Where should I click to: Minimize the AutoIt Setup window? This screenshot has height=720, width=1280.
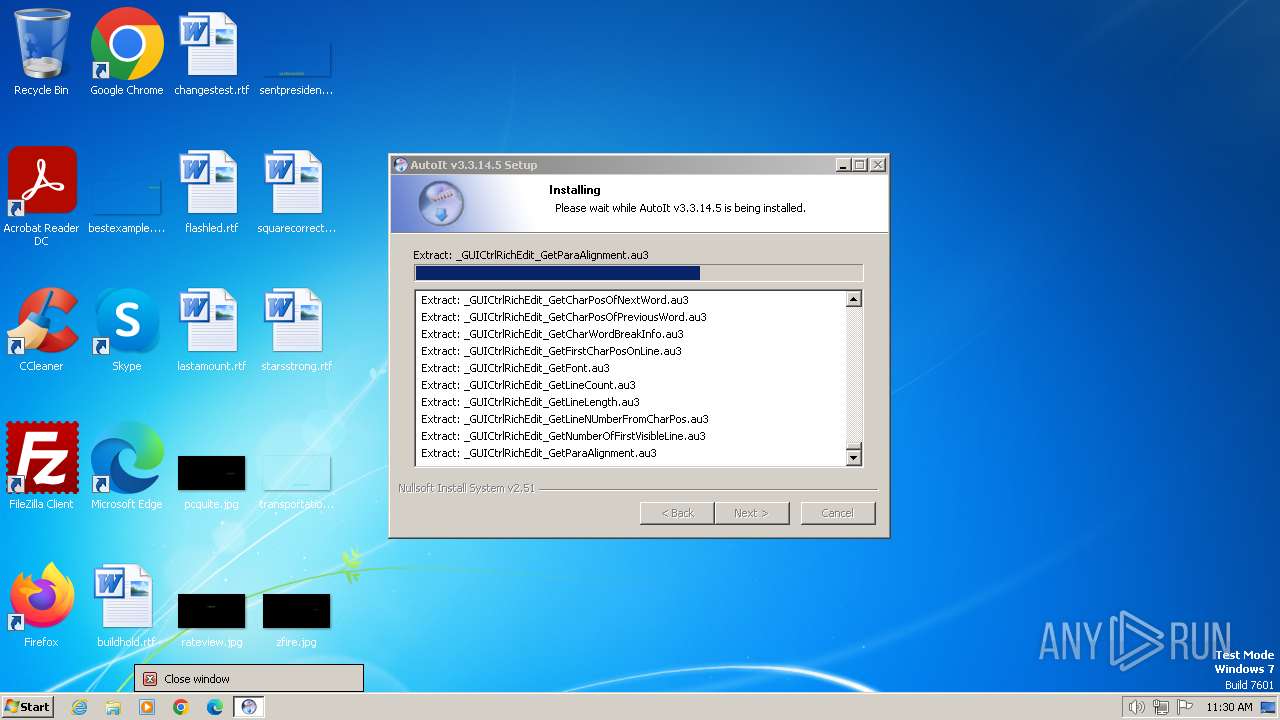click(842, 165)
